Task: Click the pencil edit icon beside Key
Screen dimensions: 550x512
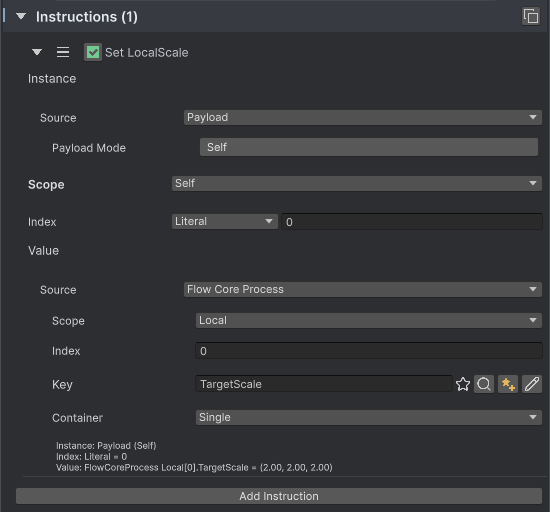Action: [x=532, y=384]
